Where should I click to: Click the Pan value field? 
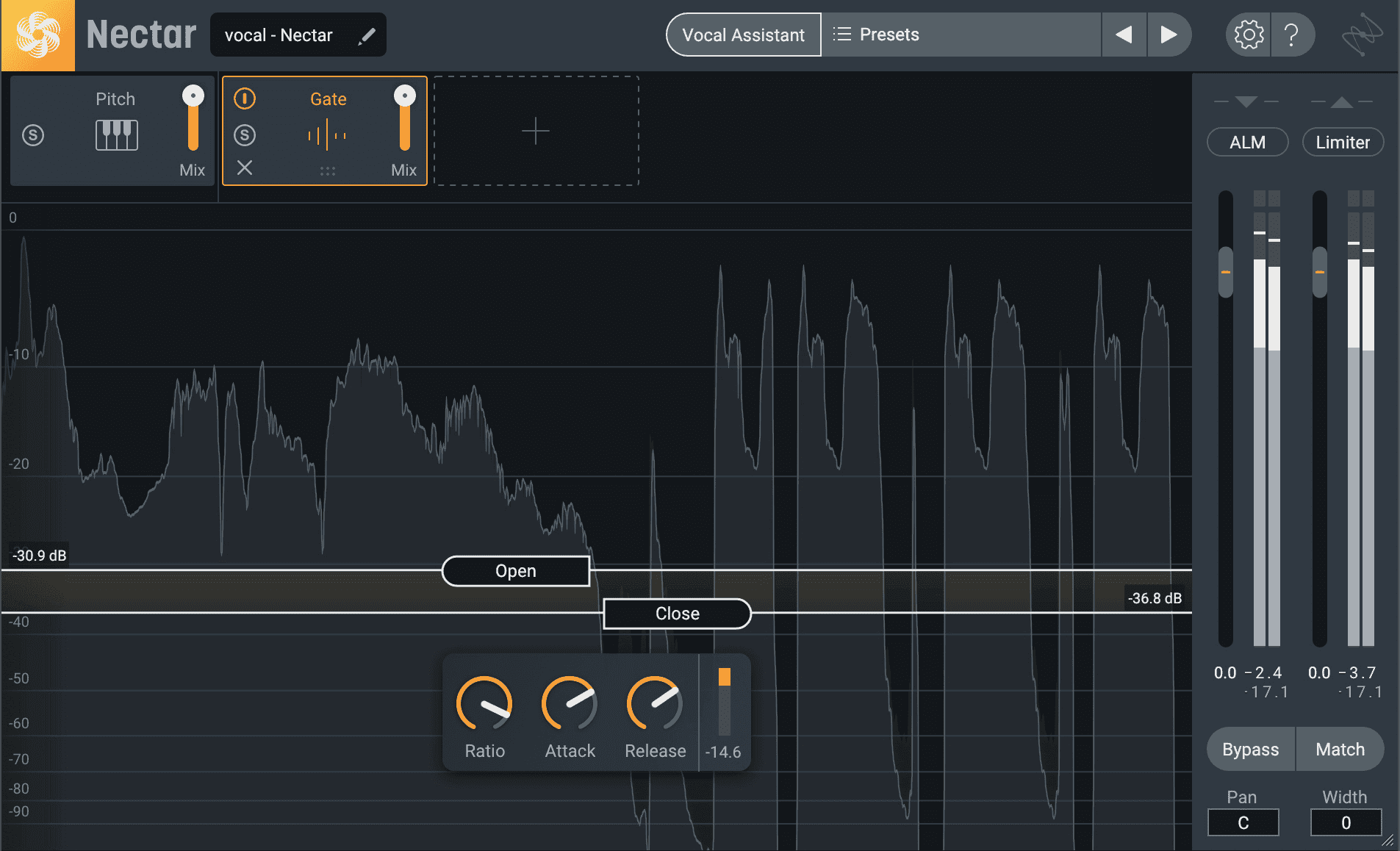point(1243,822)
